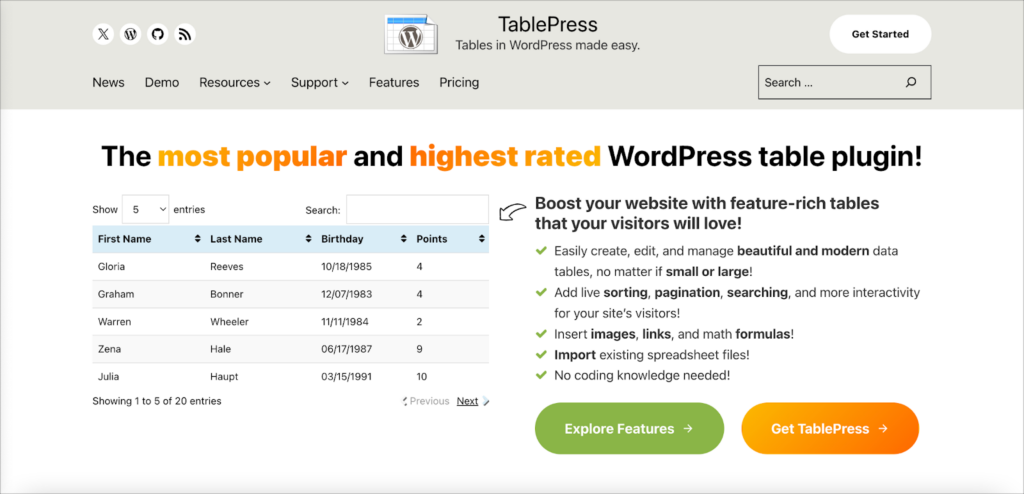Click the Previous pagination link
Viewport: 1024px width, 494px height.
(429, 401)
